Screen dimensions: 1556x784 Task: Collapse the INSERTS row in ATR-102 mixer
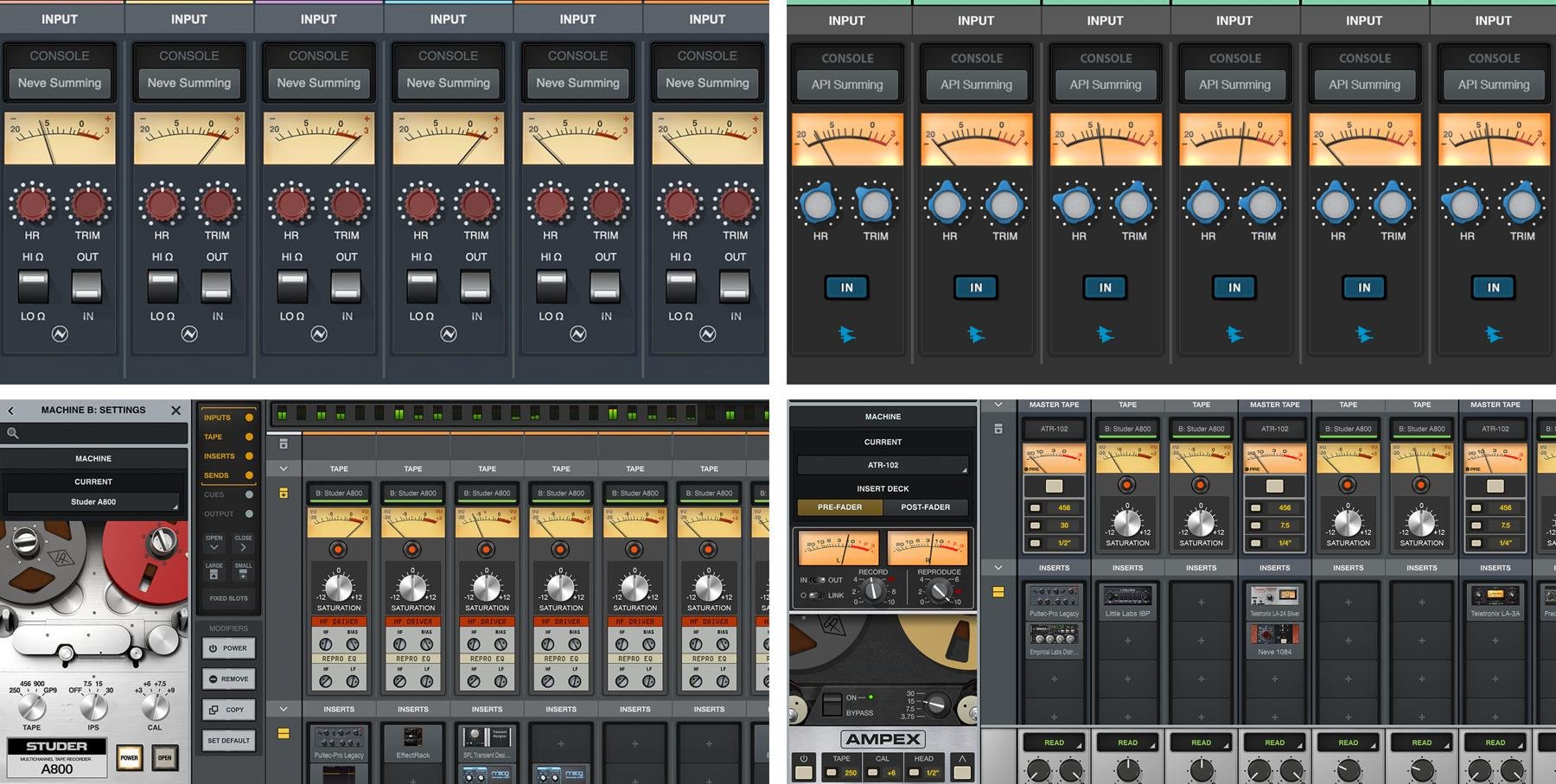(998, 568)
